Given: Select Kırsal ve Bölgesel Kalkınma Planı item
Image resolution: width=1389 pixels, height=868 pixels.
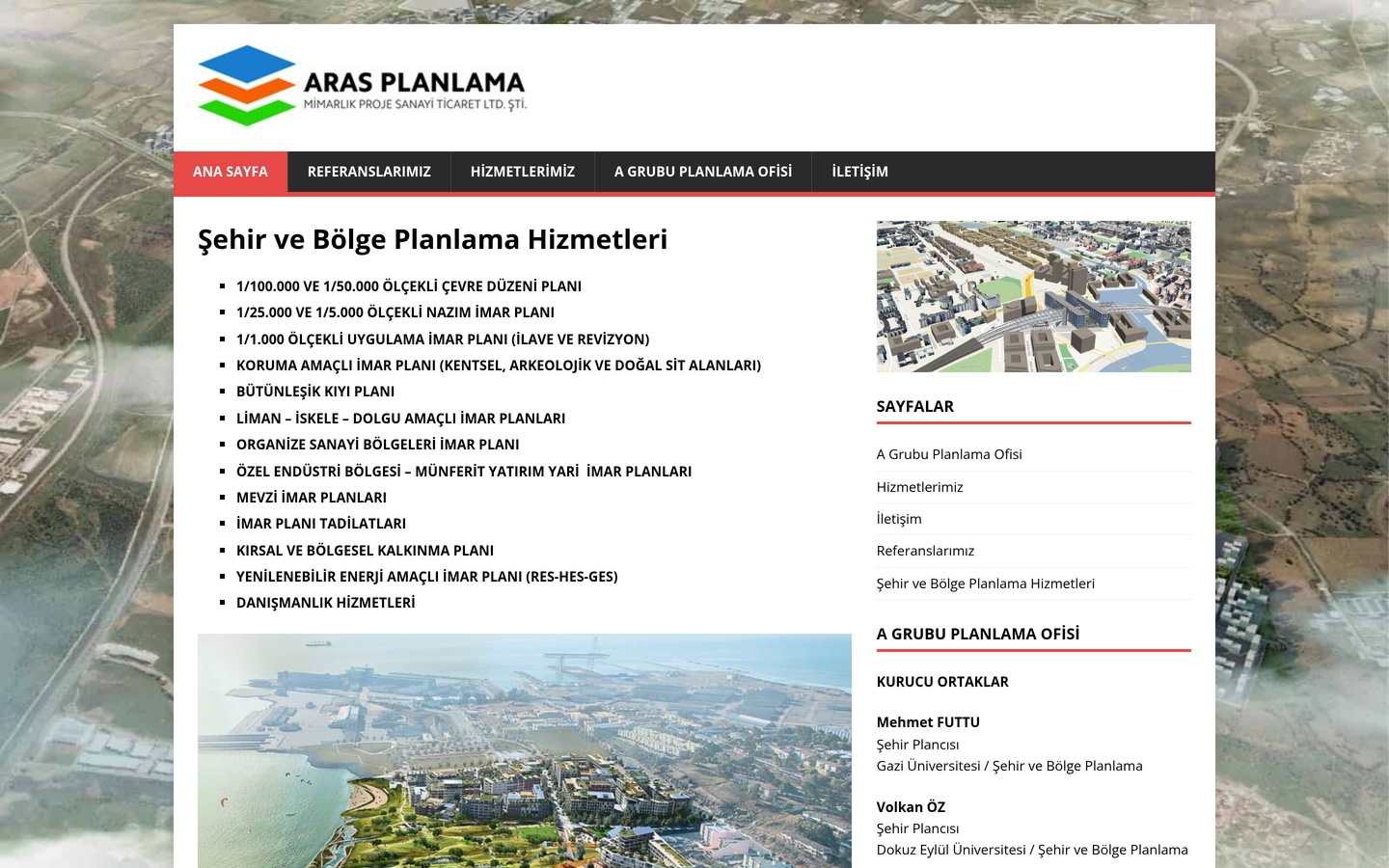Looking at the screenshot, I should pos(366,551).
